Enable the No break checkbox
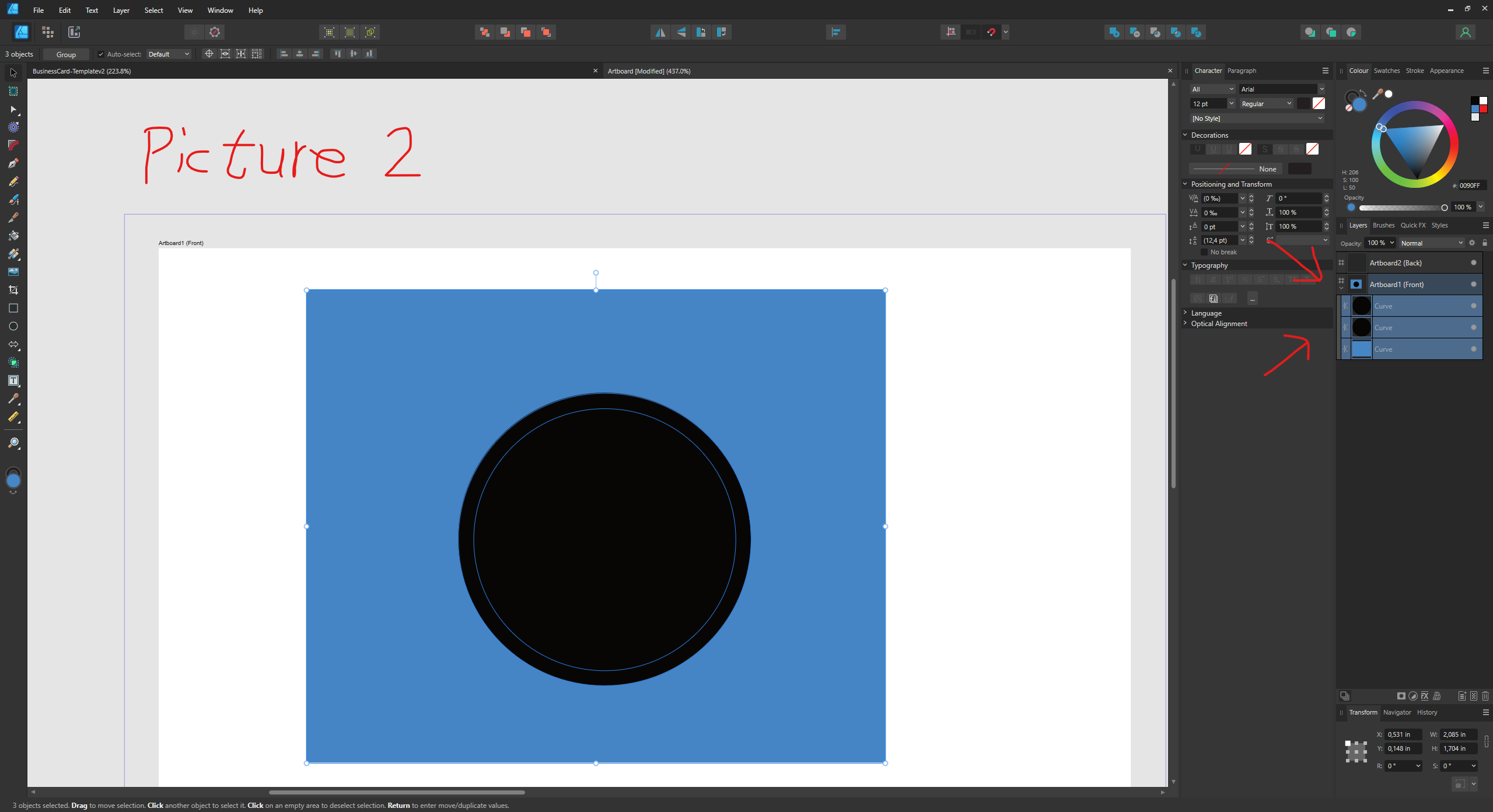This screenshot has height=812, width=1493. click(1204, 252)
